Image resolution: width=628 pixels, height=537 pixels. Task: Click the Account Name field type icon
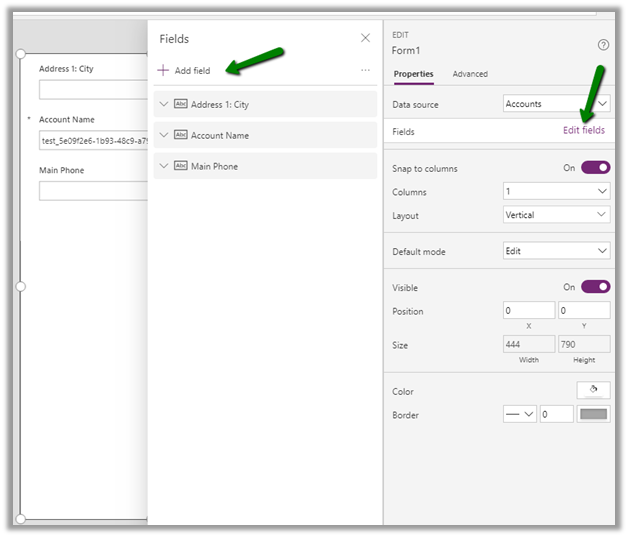coord(181,135)
